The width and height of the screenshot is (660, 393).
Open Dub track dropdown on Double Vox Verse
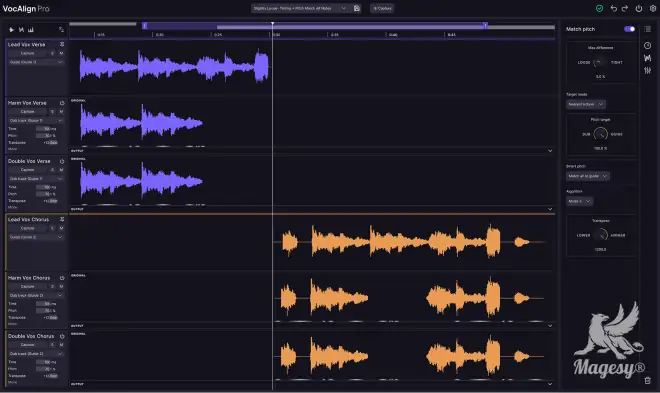(x=36, y=178)
